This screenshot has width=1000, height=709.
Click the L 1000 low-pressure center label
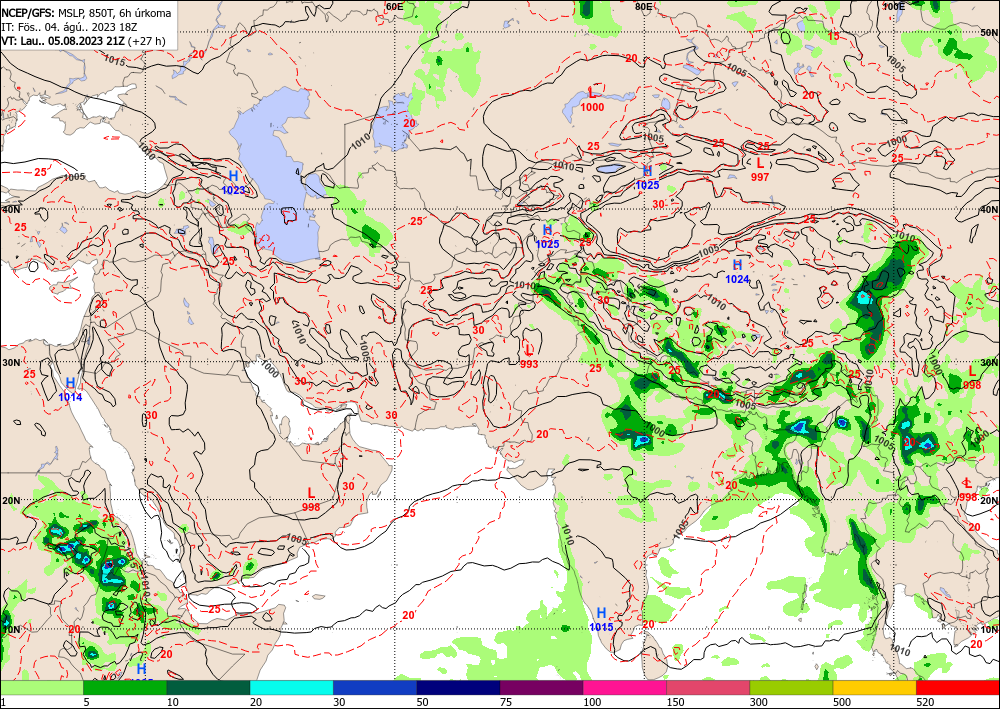[592, 99]
